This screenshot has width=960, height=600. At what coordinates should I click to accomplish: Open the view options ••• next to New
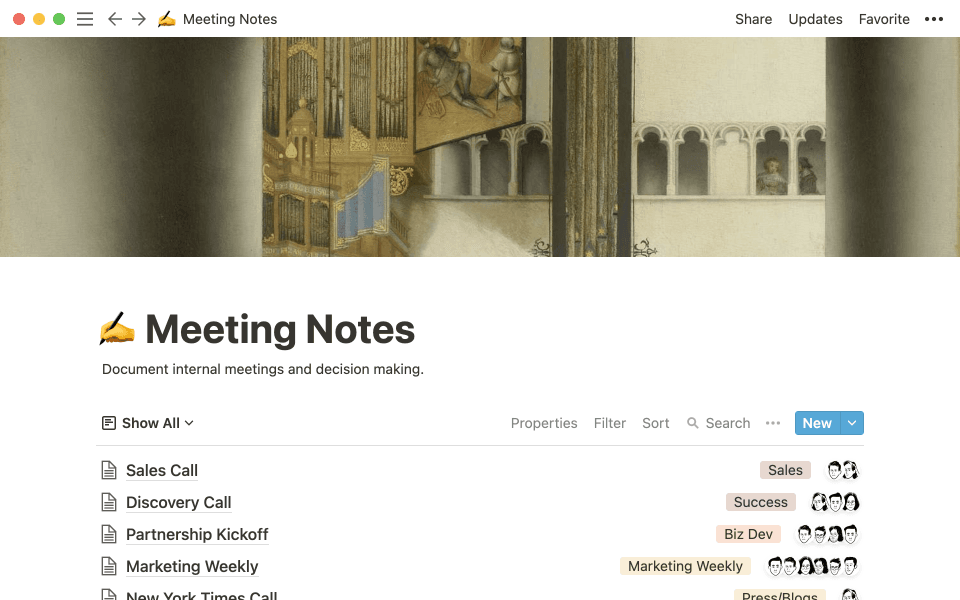(x=772, y=423)
